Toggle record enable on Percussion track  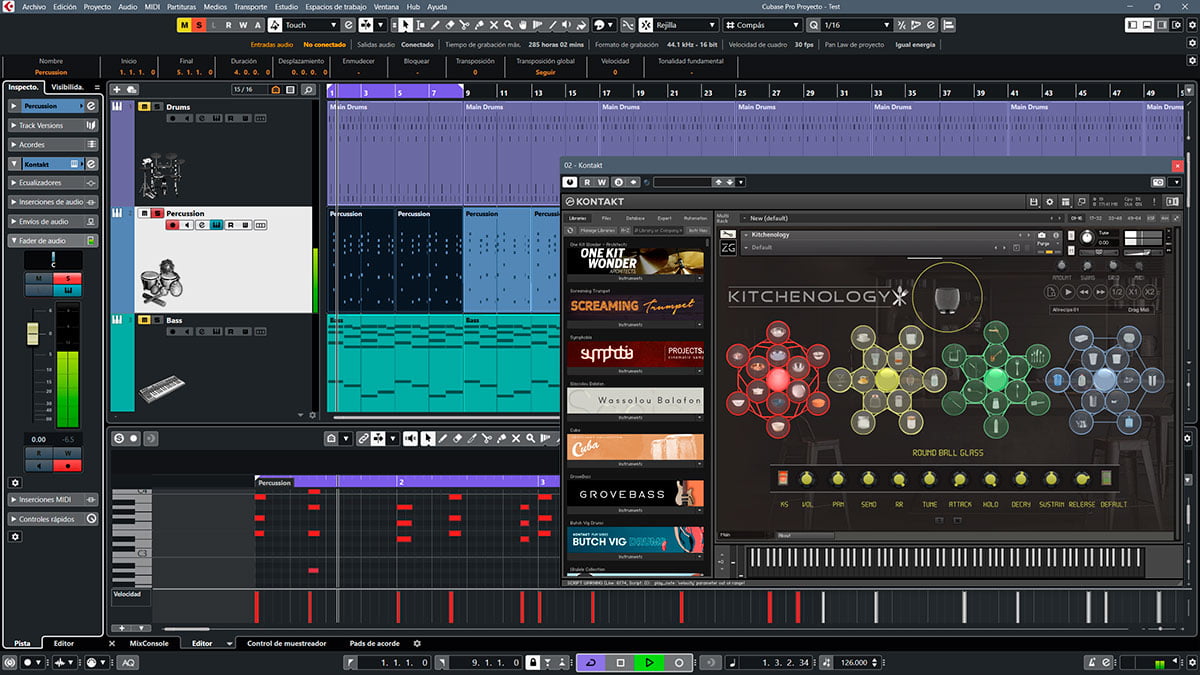coord(172,225)
